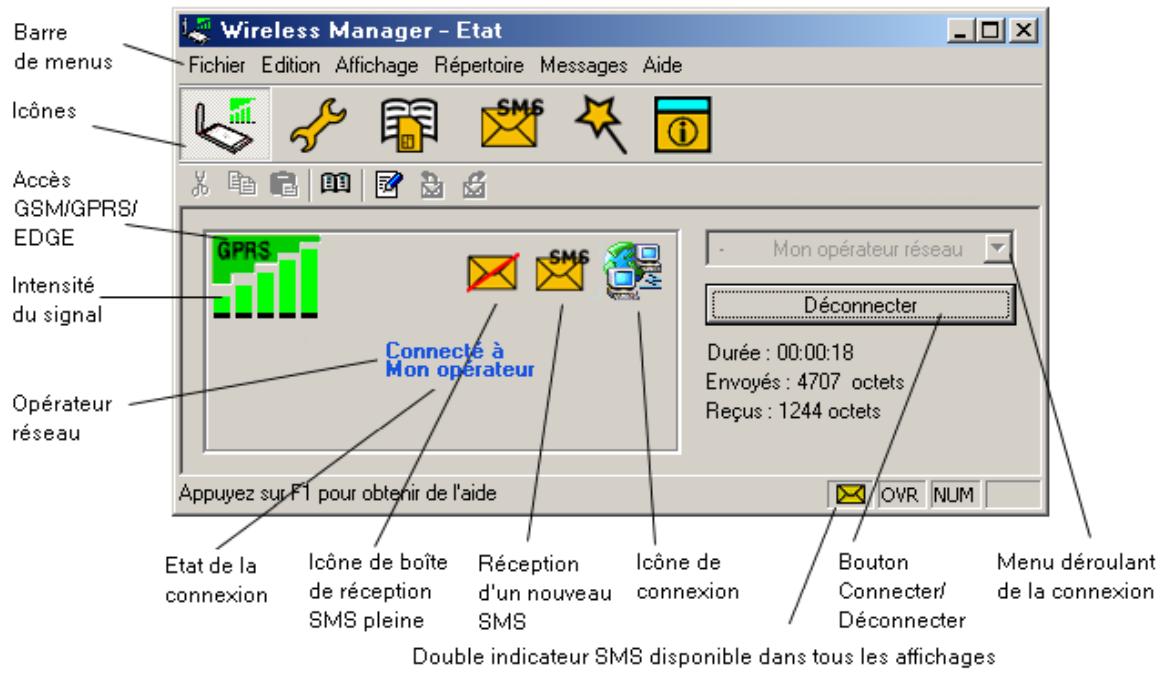Click the Cut scissors toolbar icon
The width and height of the screenshot is (1162, 673).
tap(200, 184)
